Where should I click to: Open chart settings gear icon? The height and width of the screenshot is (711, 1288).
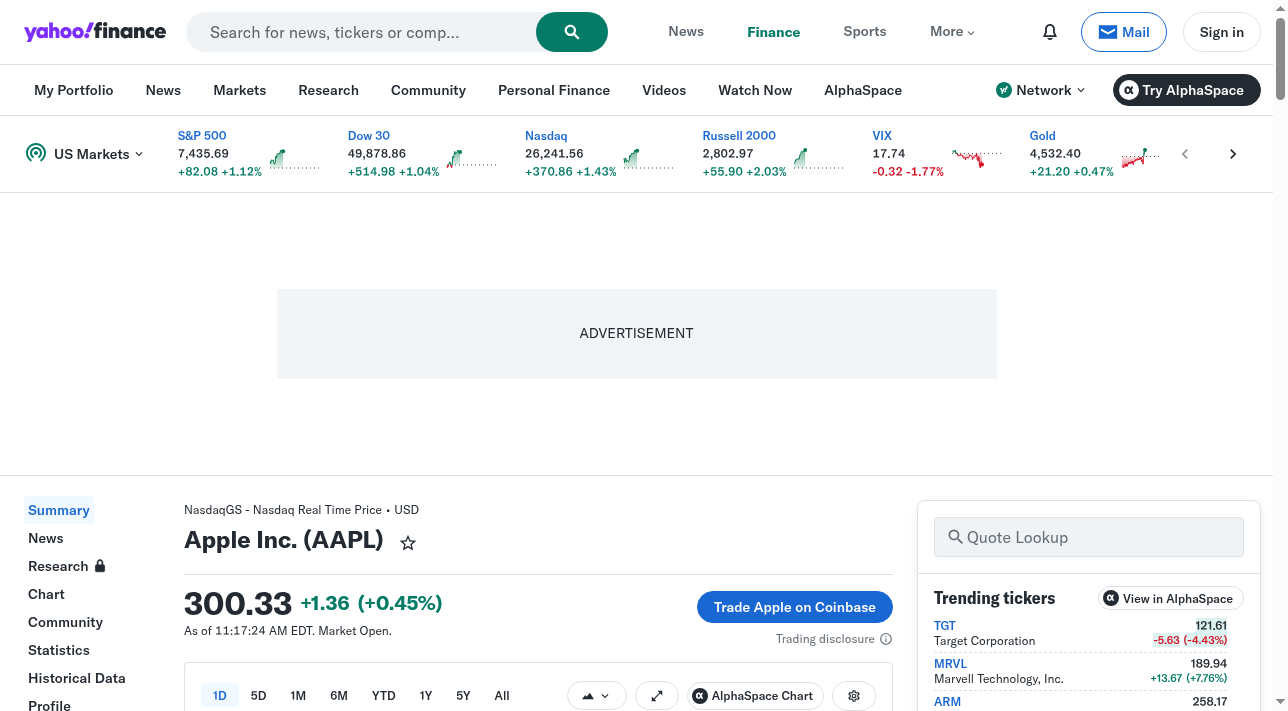(x=854, y=696)
